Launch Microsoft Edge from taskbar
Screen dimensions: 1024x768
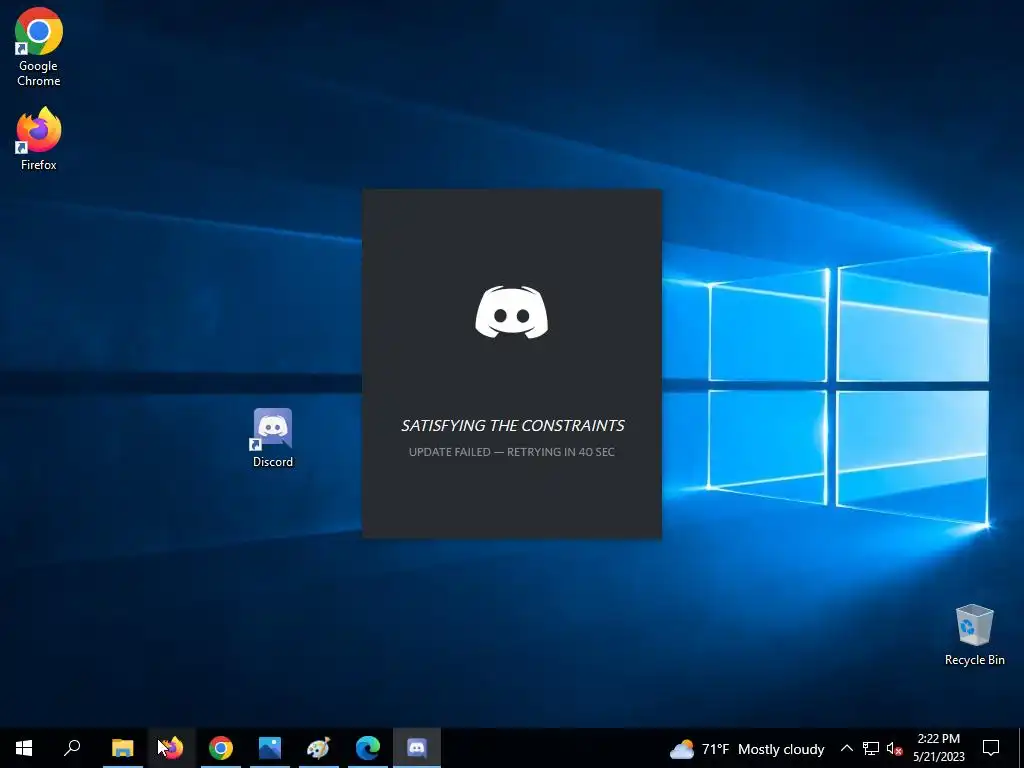pos(368,748)
